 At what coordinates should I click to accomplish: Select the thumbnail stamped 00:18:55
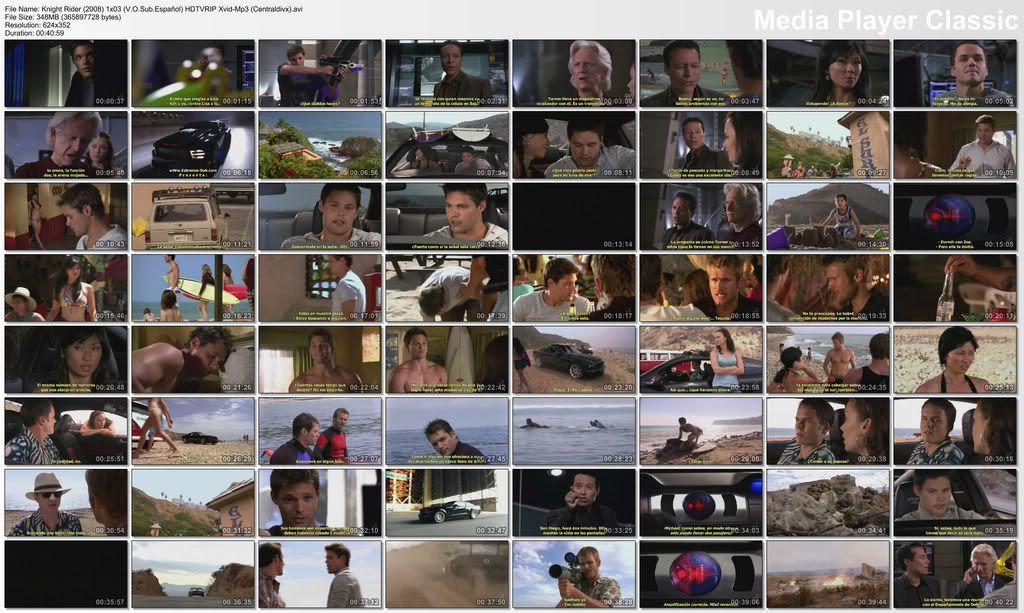701,288
